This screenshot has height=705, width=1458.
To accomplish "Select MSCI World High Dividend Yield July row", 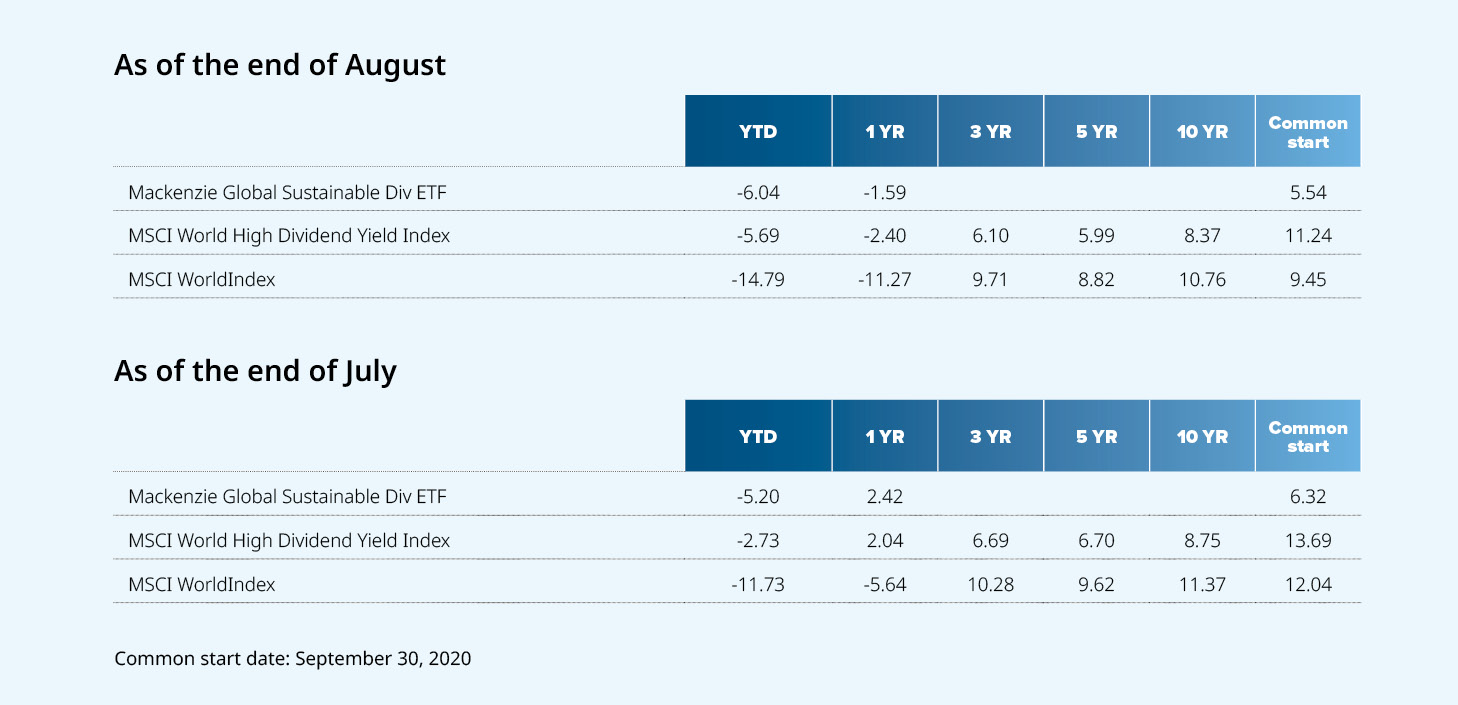I will [737, 540].
